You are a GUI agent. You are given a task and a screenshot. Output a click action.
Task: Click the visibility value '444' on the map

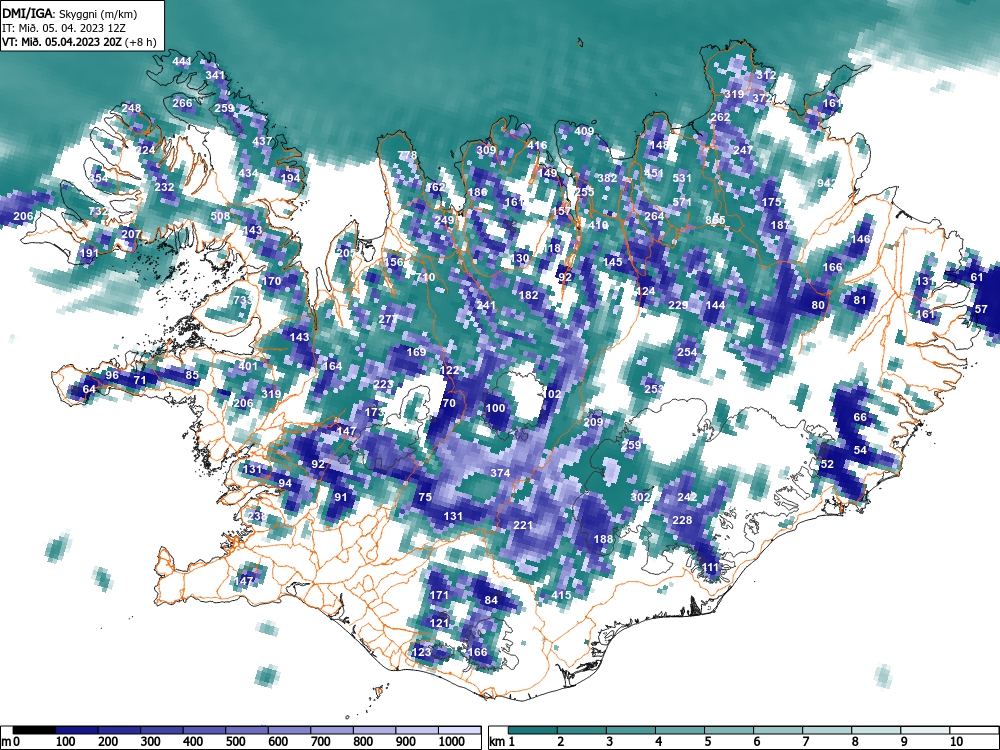click(x=182, y=61)
